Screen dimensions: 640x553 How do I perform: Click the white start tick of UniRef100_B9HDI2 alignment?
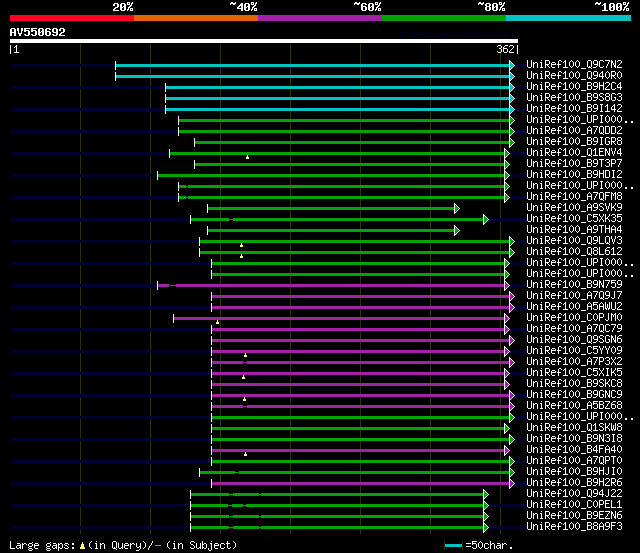tap(158, 175)
